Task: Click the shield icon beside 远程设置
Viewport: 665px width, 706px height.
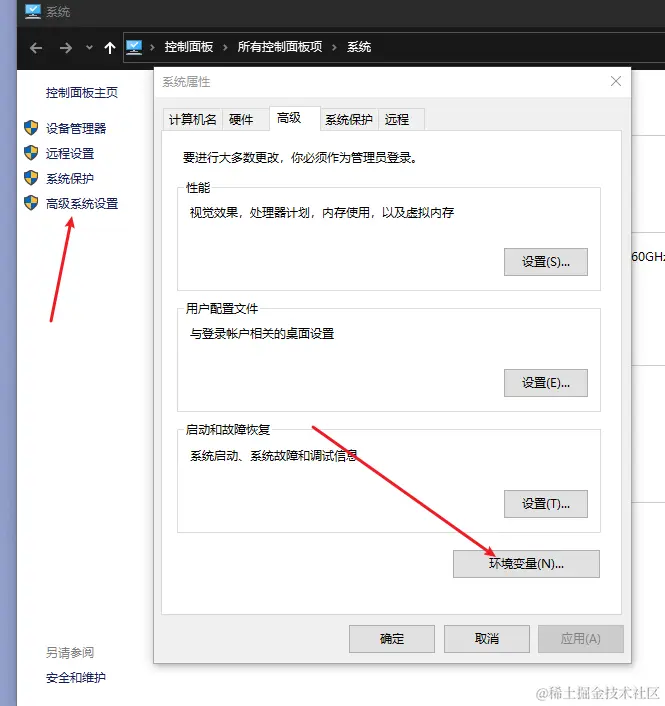Action: 31,153
